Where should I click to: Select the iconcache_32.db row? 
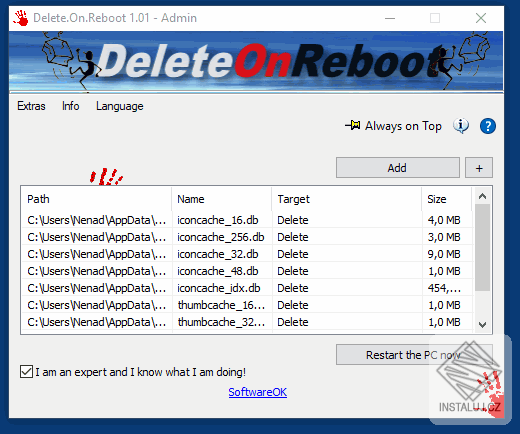pyautogui.click(x=247, y=254)
